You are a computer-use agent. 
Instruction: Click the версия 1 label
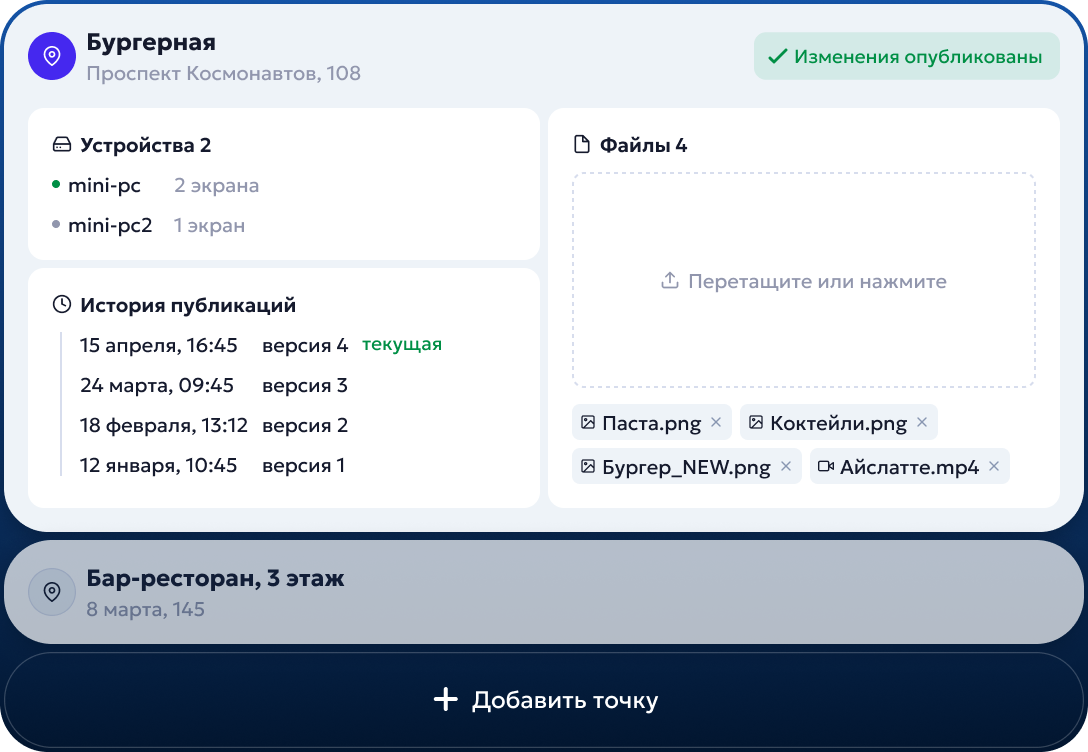point(303,465)
